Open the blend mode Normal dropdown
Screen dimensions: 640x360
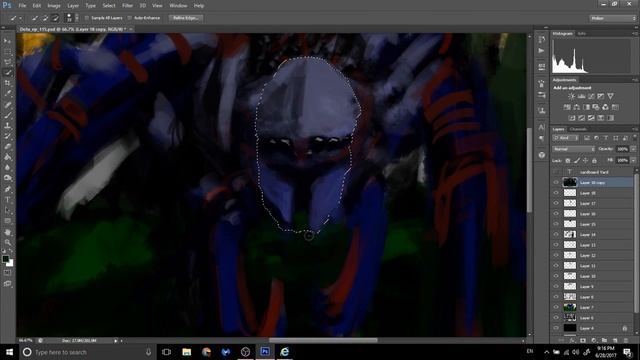573,149
